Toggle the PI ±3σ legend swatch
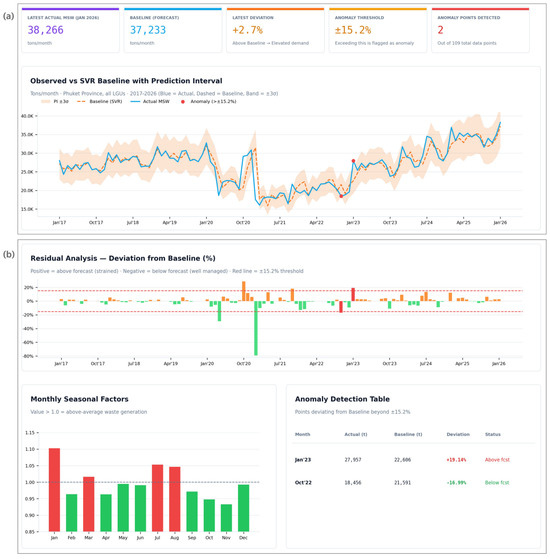 click(46, 102)
